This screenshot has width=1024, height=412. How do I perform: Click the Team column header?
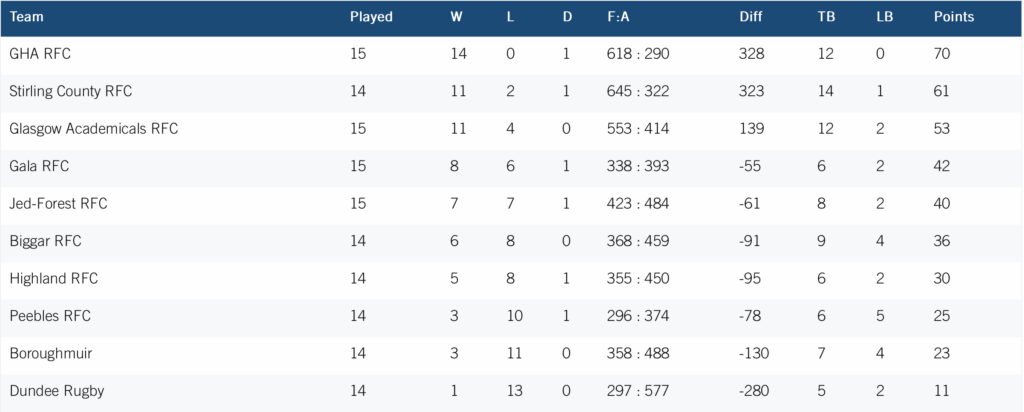(27, 17)
